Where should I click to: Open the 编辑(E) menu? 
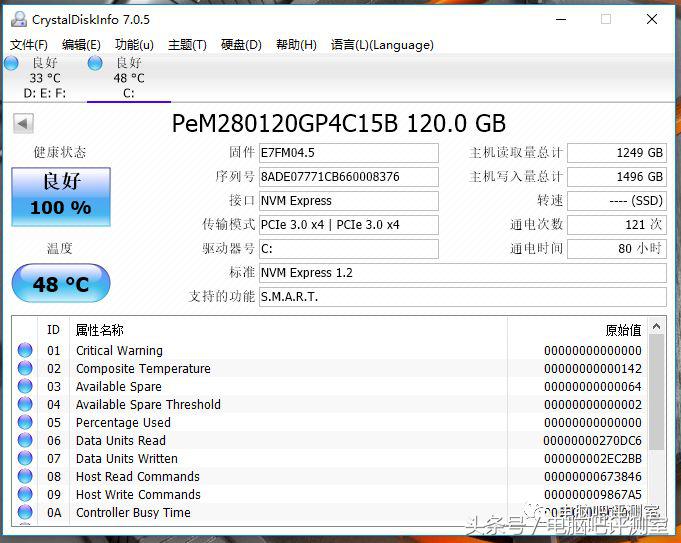coord(81,45)
